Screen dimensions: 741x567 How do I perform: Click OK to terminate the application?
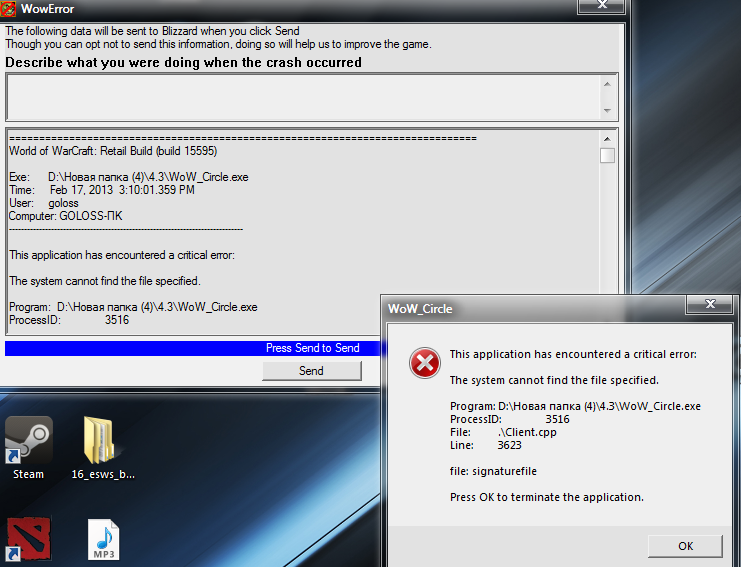coord(685,546)
